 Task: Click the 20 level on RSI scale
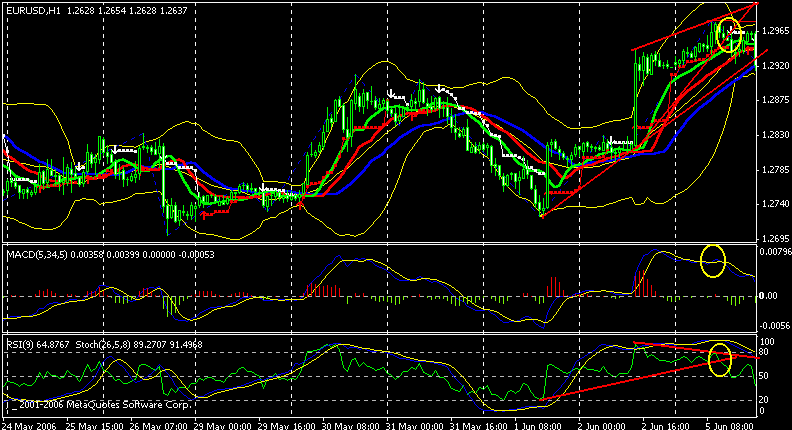(x=765, y=399)
